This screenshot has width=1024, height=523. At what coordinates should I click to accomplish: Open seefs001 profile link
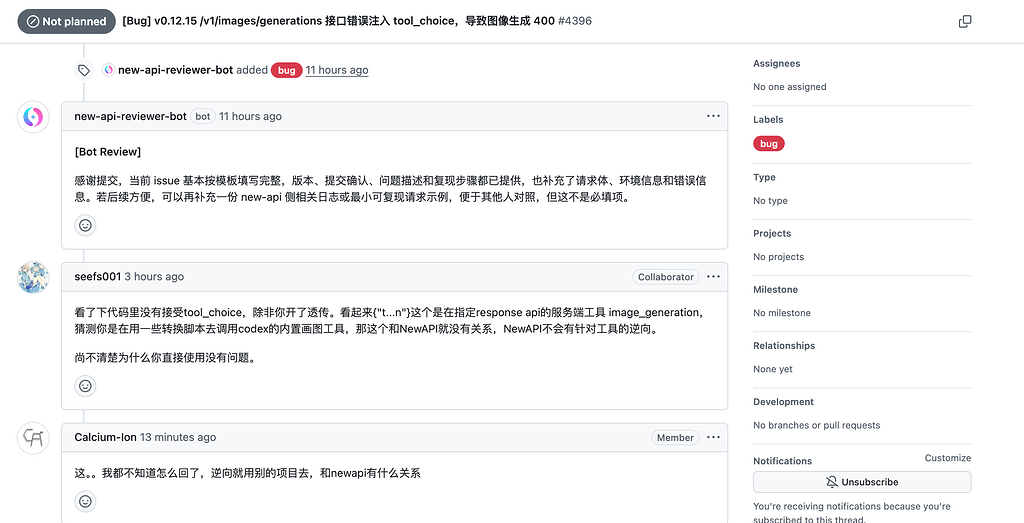[x=98, y=277]
